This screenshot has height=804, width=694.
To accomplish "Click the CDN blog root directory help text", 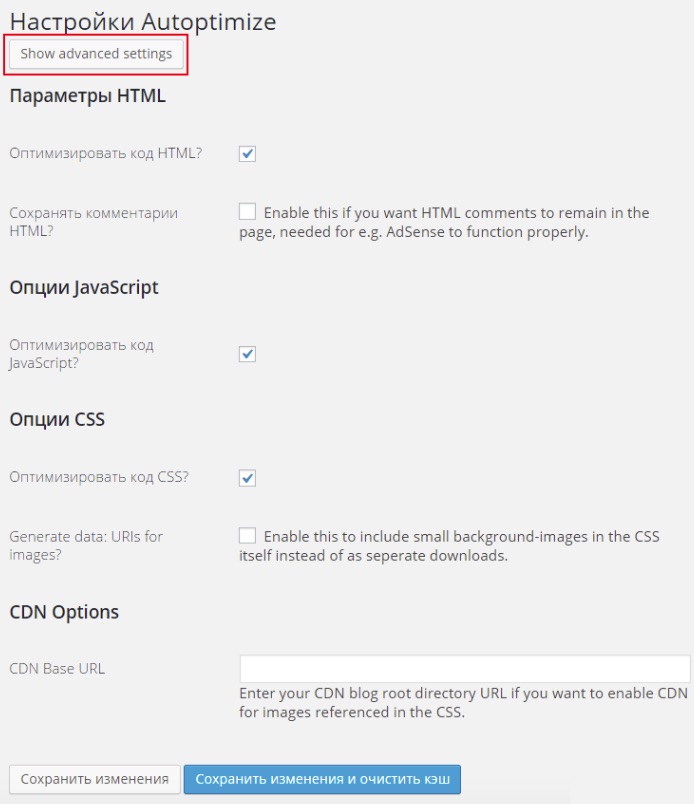I will pyautogui.click(x=464, y=704).
